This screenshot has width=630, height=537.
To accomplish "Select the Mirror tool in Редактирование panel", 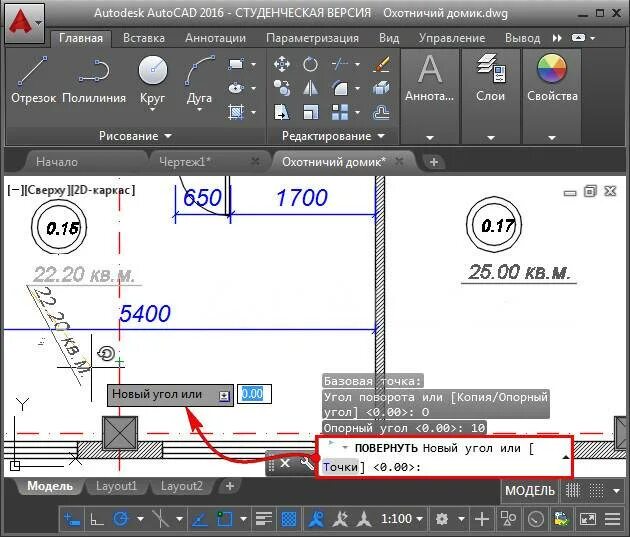I will 310,88.
